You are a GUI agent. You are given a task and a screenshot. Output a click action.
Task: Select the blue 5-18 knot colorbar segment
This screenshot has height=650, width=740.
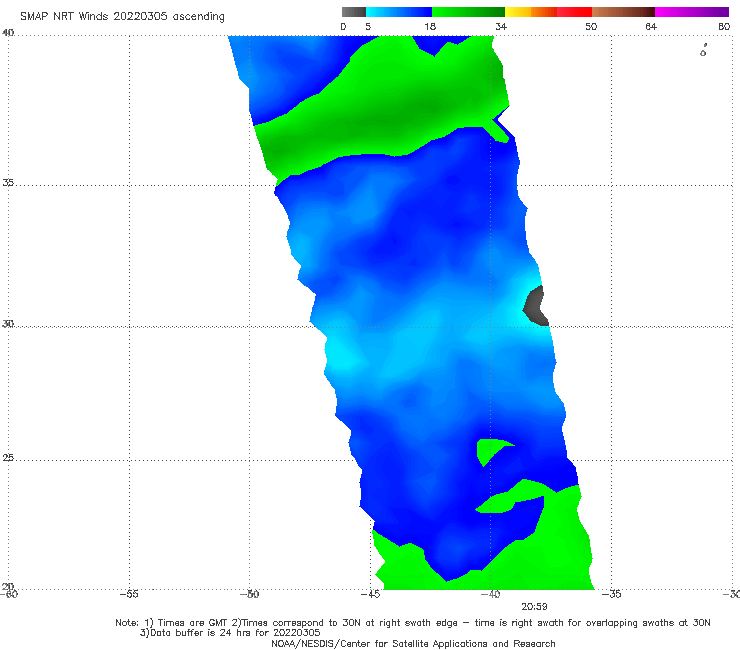(x=399, y=12)
